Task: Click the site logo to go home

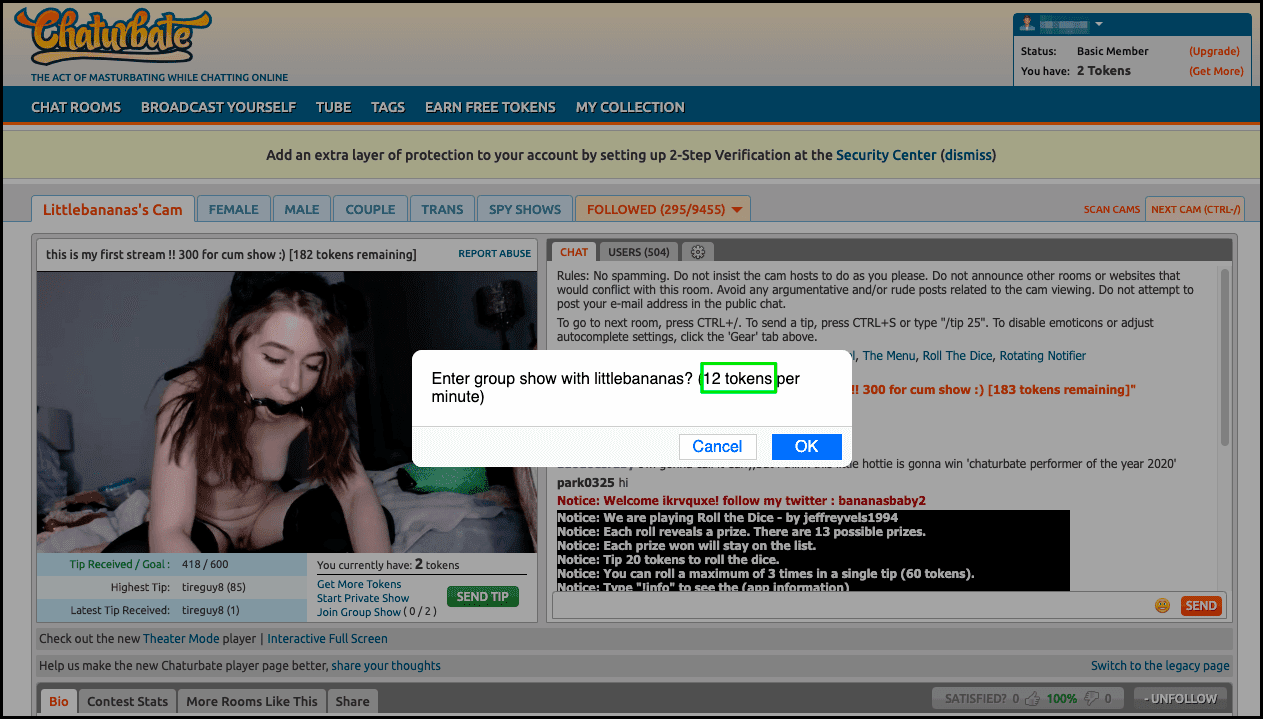Action: tap(111, 37)
